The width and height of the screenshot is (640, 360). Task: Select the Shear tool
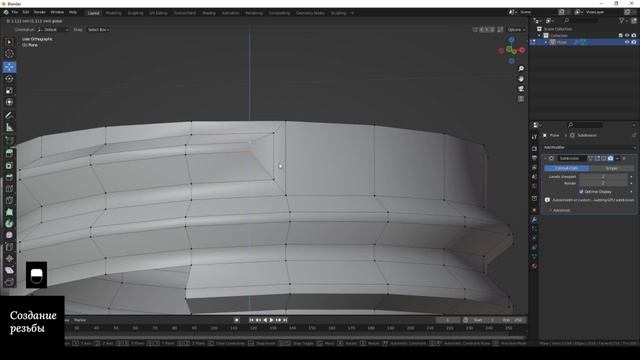(x=9, y=270)
